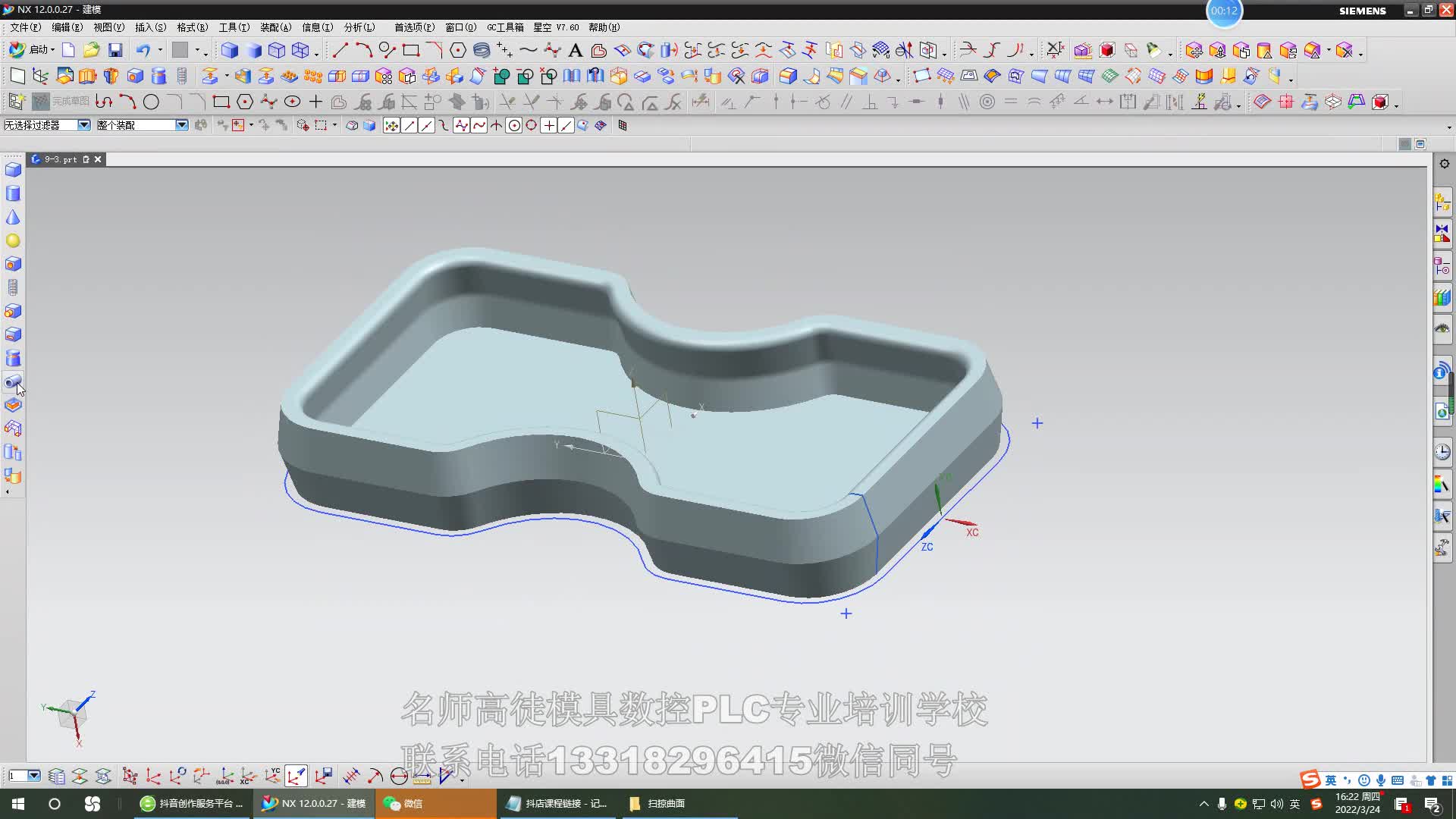The image size is (1456, 819).
Task: Click the cone primitive icon in left sidebar
Action: tap(13, 218)
